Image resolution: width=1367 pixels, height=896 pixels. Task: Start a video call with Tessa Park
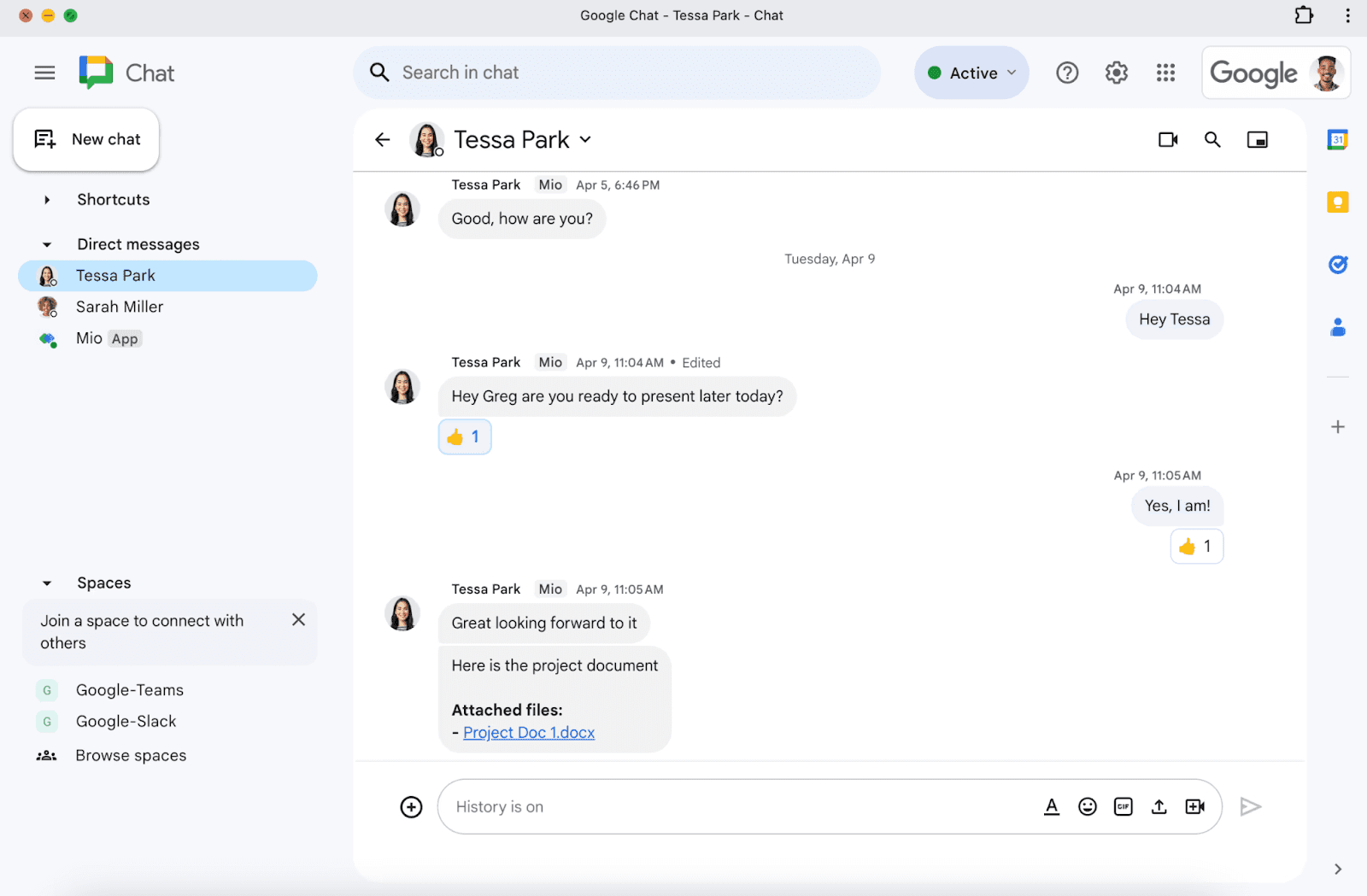(1168, 139)
